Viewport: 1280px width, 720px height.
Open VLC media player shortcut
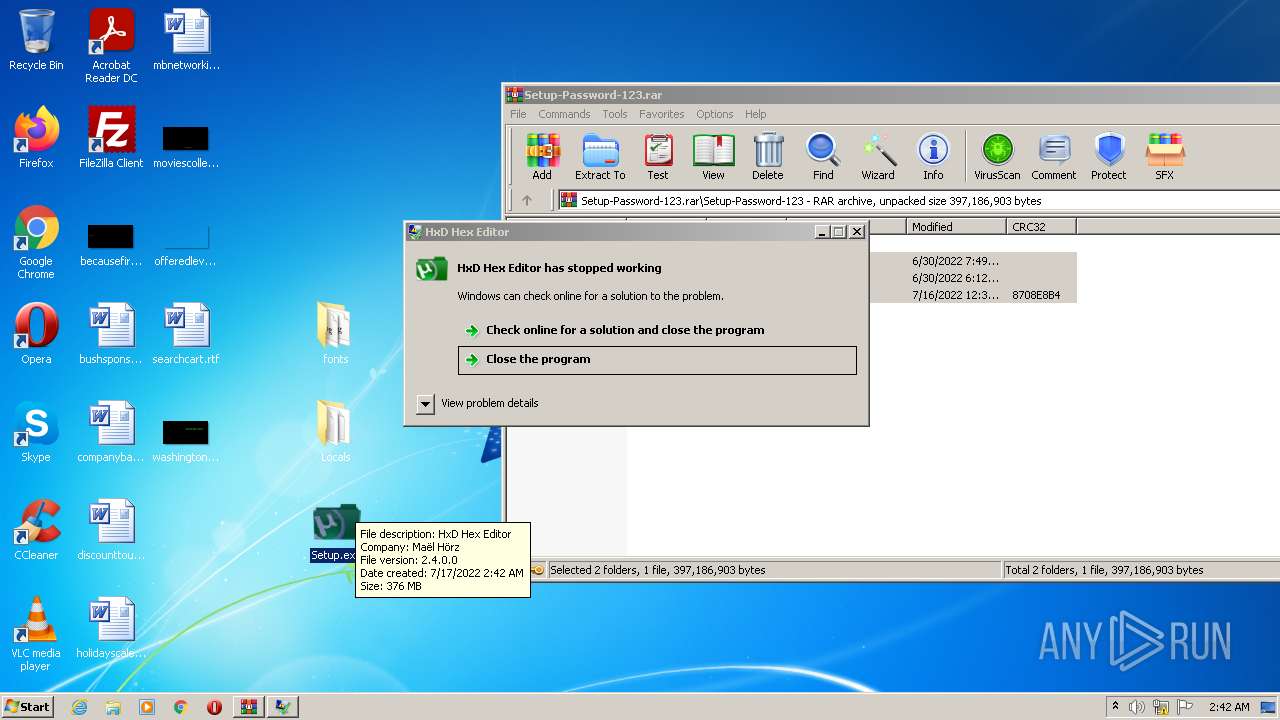click(36, 634)
